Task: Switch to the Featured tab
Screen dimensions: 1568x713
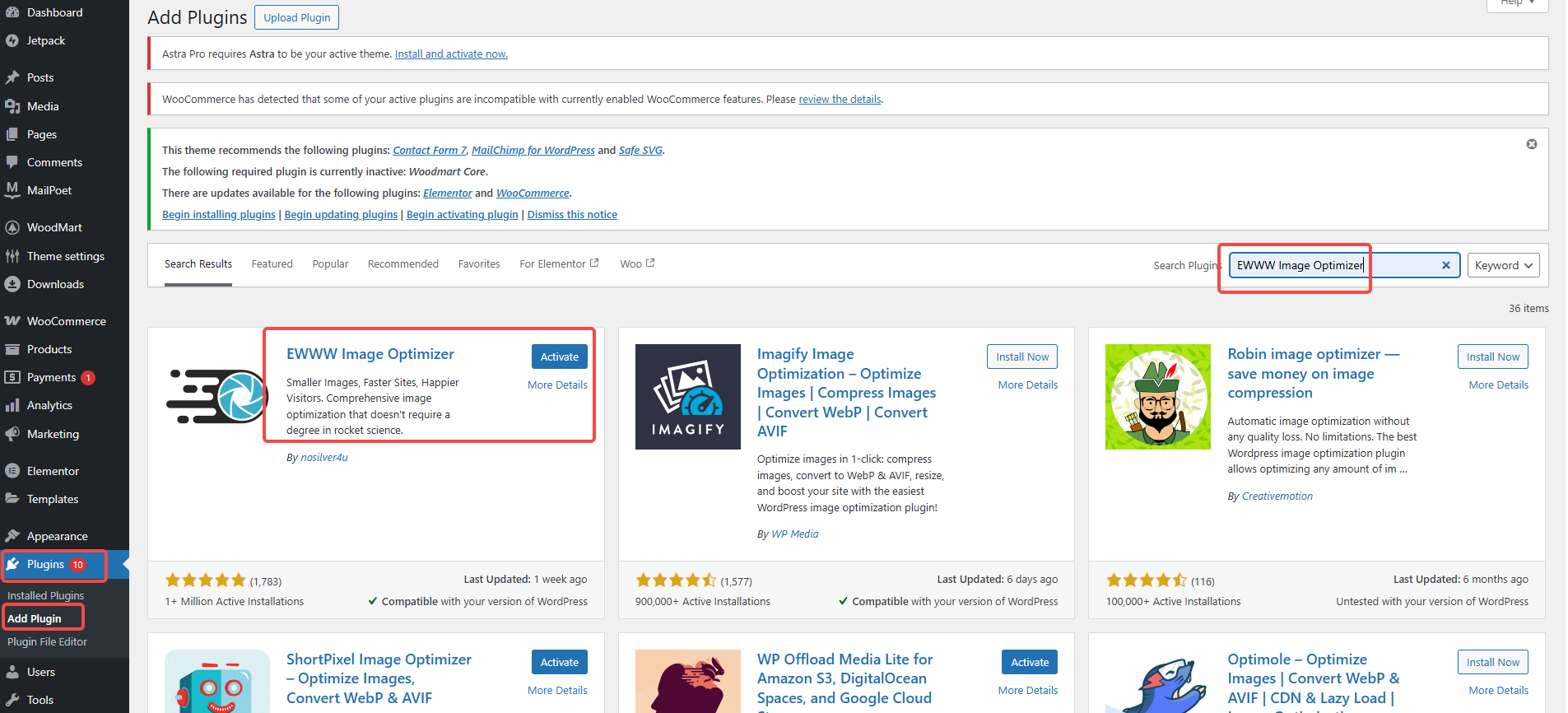Action: tap(272, 264)
